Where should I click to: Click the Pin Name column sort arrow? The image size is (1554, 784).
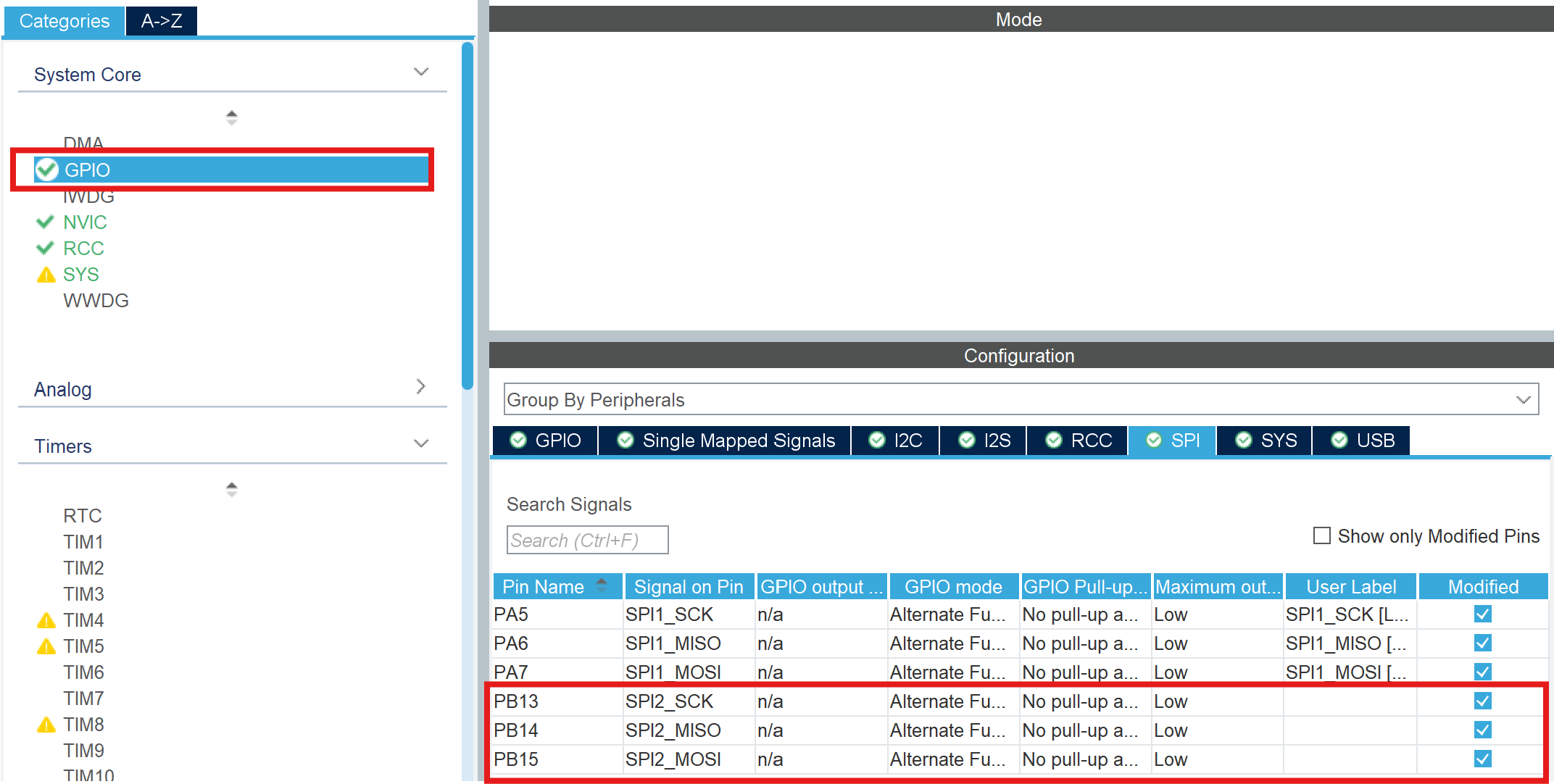point(602,585)
